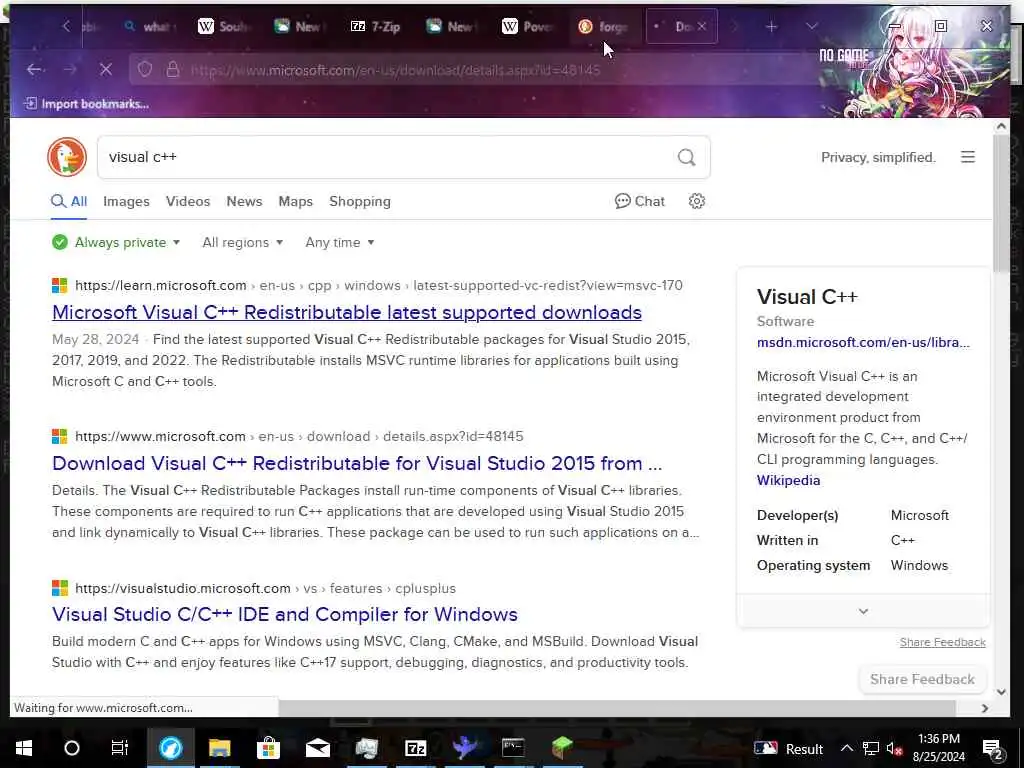This screenshot has width=1024, height=768.
Task: Show hidden tray icons chevron
Action: (x=846, y=748)
